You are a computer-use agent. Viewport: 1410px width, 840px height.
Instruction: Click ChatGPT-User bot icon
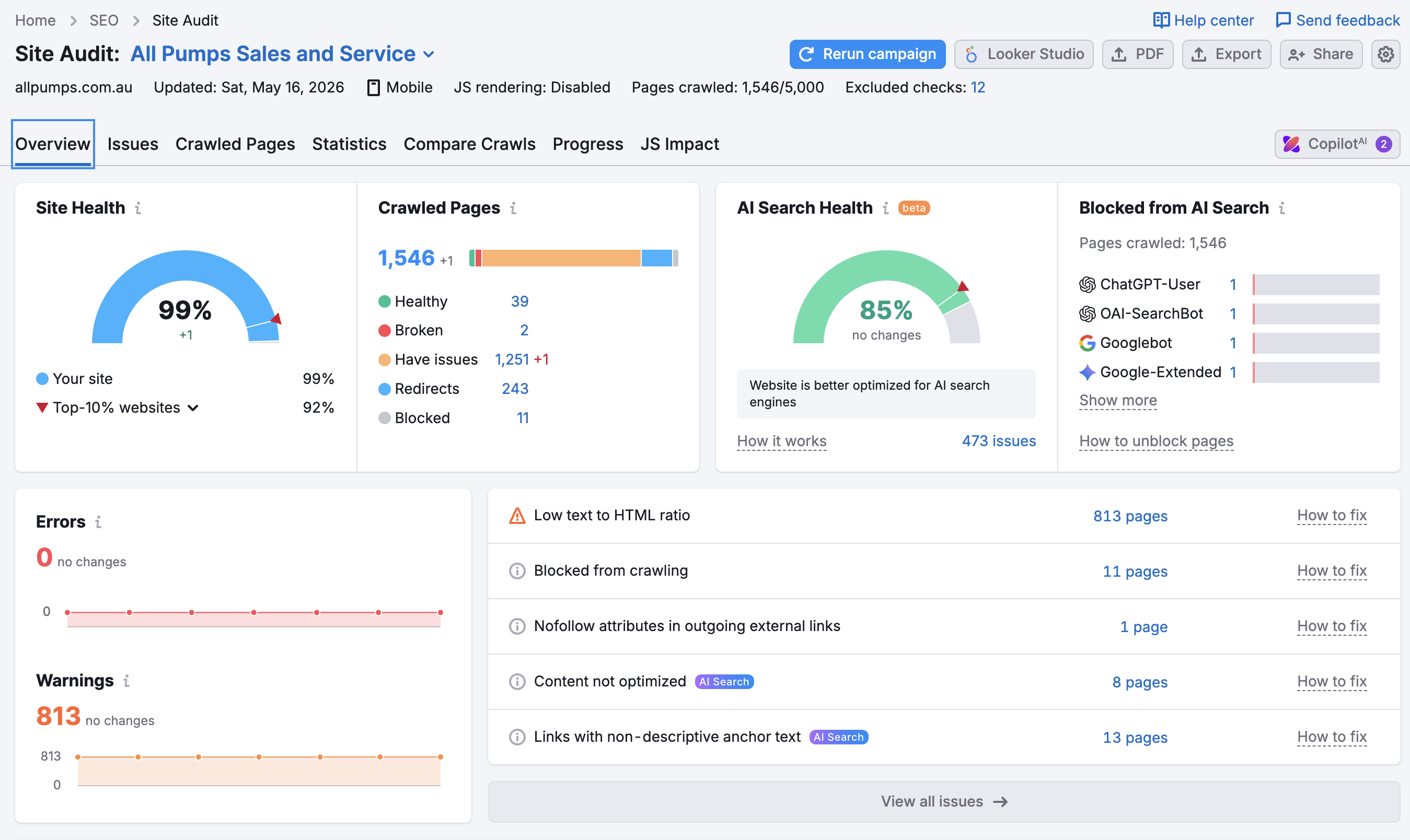pos(1087,285)
